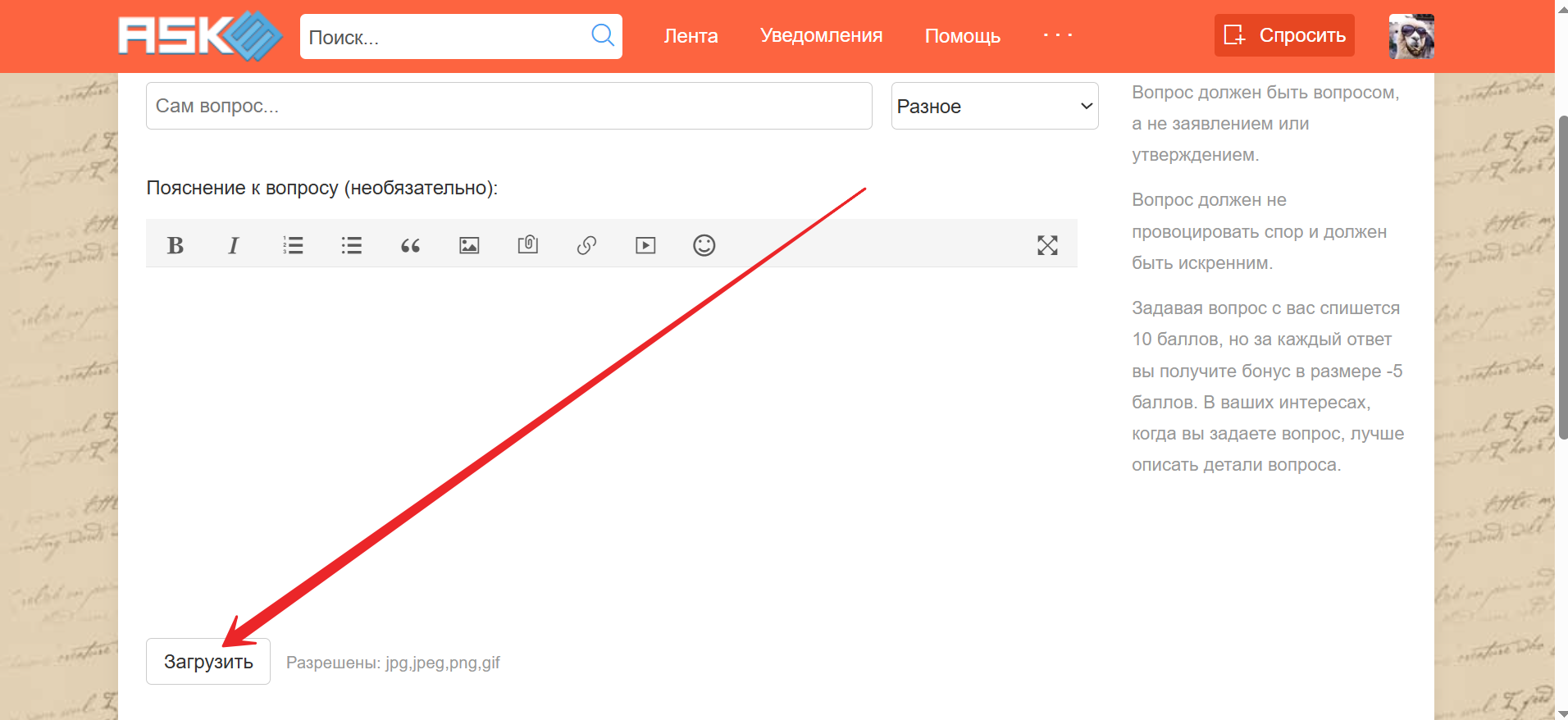The width and height of the screenshot is (1568, 720).
Task: Click the Загрузить upload button
Action: 208,662
